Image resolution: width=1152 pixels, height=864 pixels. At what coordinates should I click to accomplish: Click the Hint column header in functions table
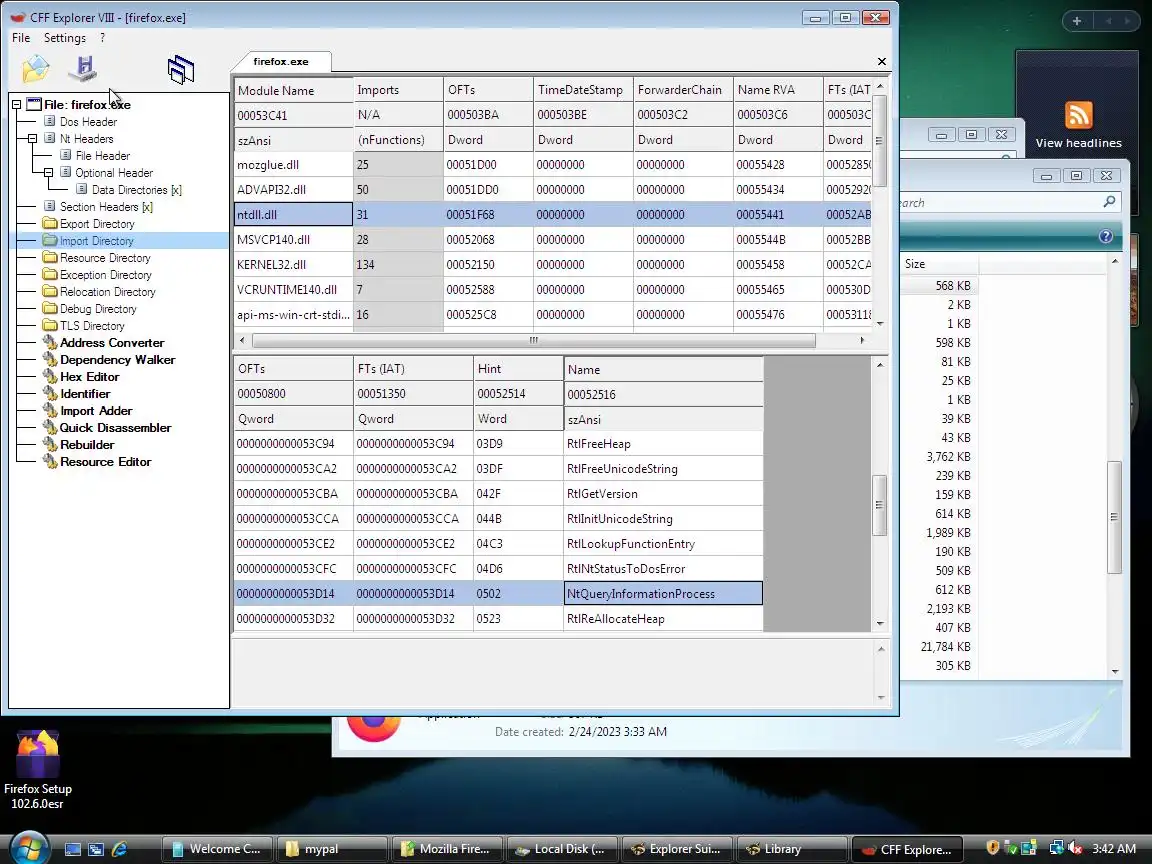pyautogui.click(x=518, y=369)
